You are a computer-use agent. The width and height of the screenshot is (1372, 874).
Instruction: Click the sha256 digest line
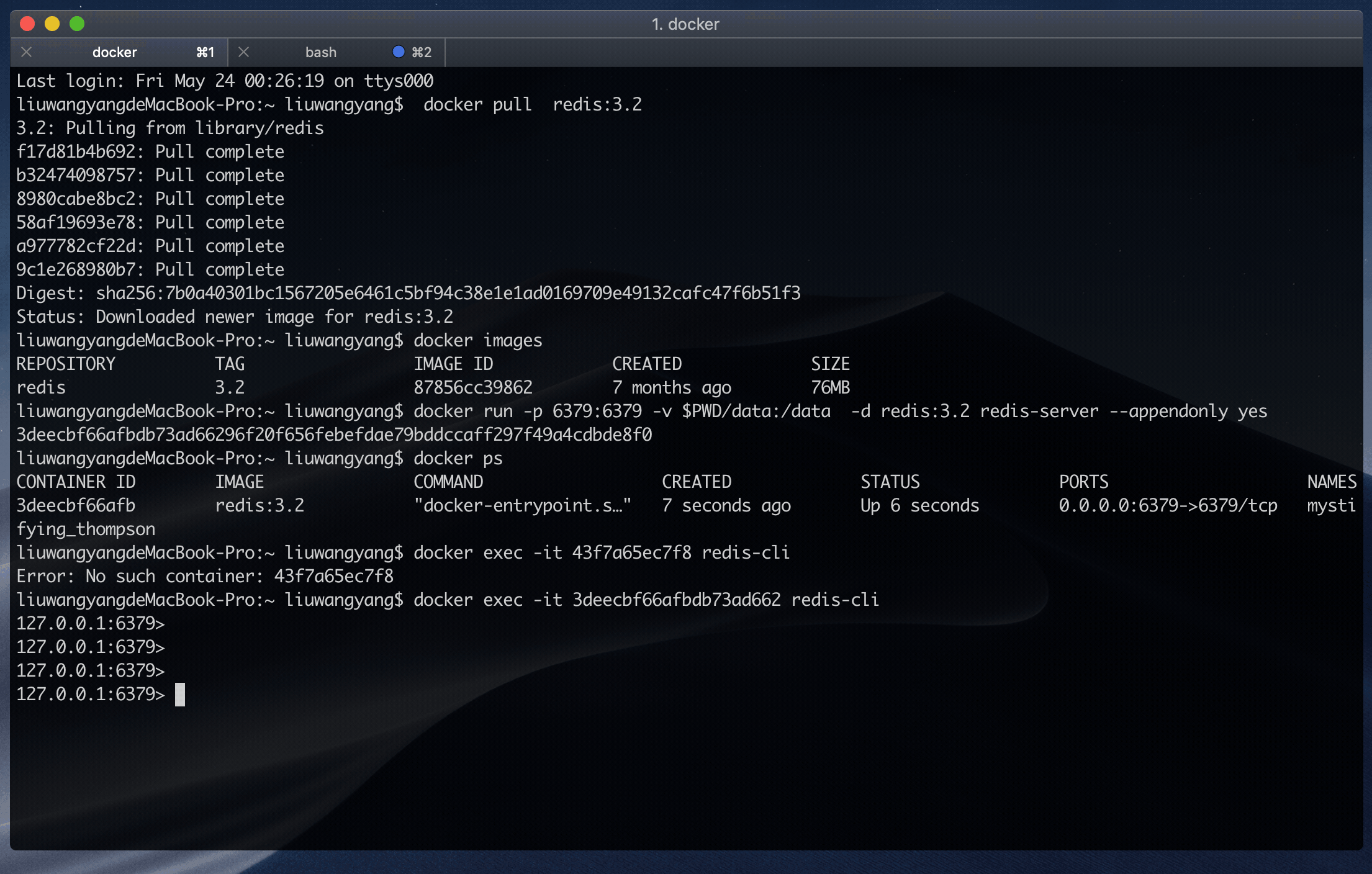point(408,293)
